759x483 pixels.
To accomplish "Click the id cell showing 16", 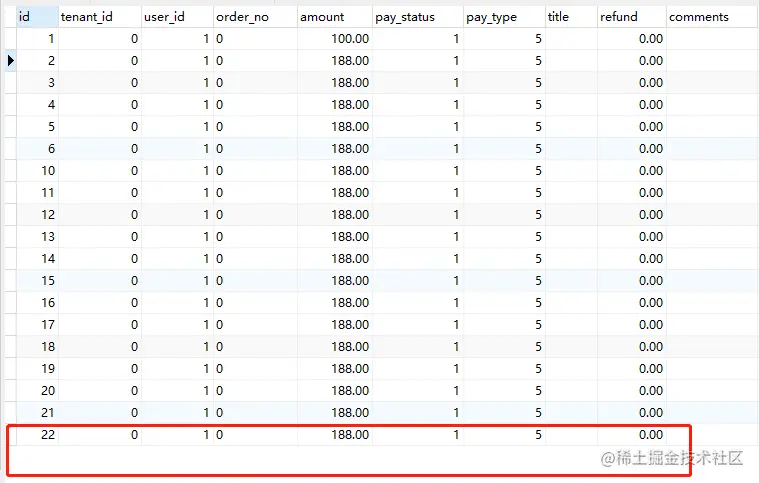I will pyautogui.click(x=37, y=302).
